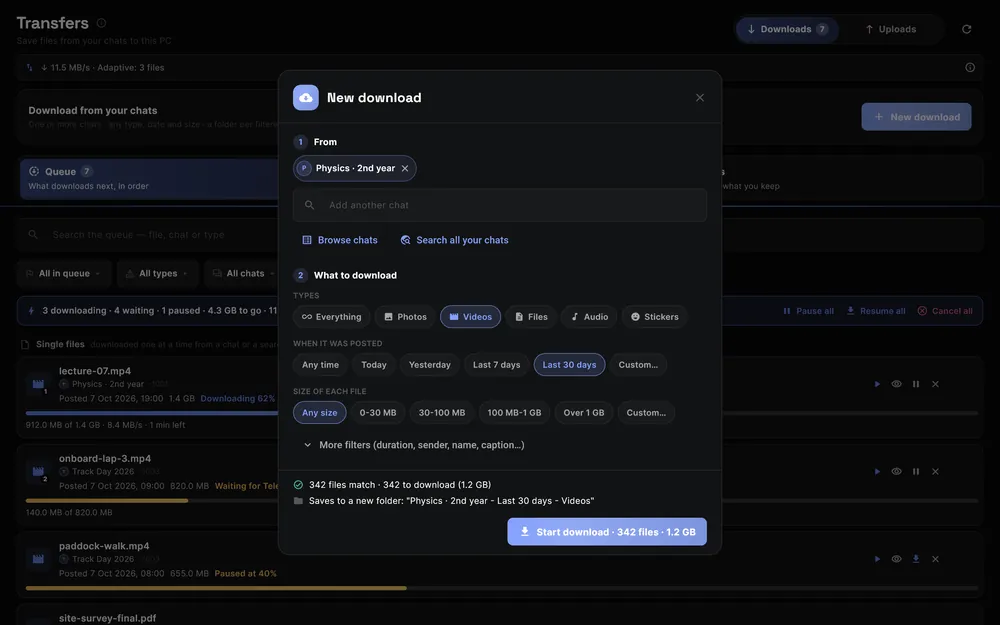Viewport: 1000px width, 625px height.
Task: Cancel the lecture-07.mp4 download with its X icon
Action: [x=936, y=384]
